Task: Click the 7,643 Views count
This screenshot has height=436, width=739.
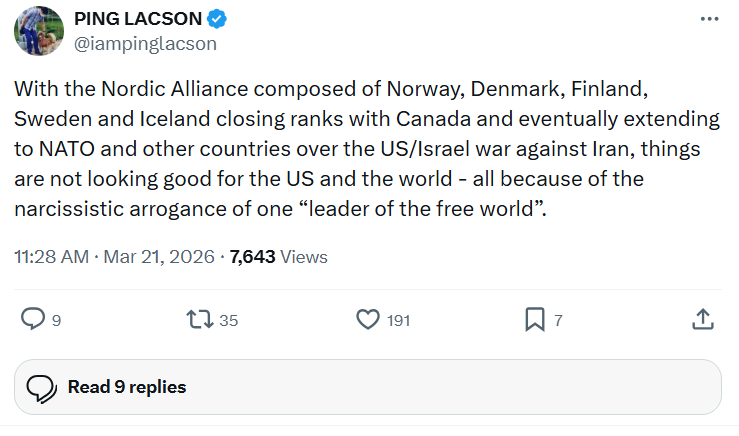Action: click(x=254, y=256)
